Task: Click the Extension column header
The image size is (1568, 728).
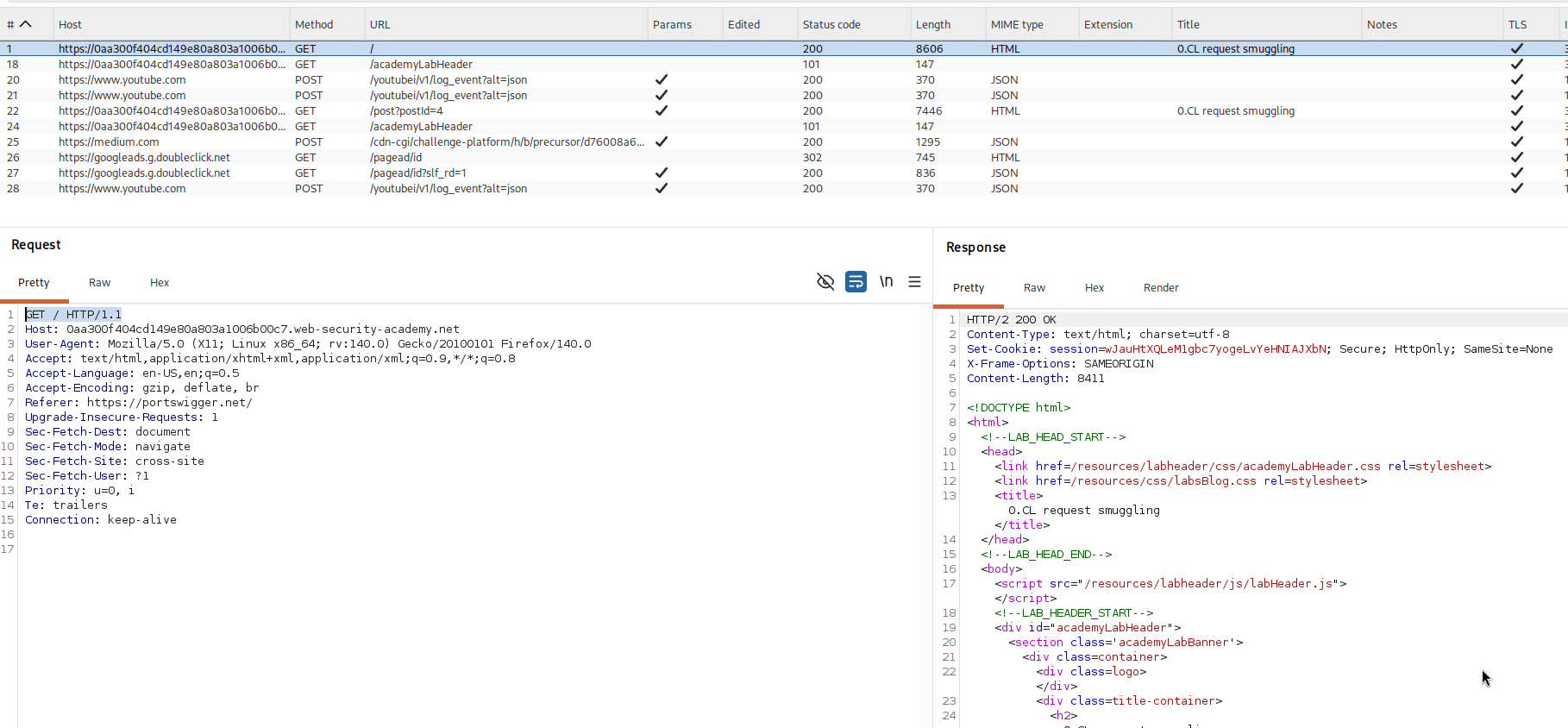Action: (1126, 24)
